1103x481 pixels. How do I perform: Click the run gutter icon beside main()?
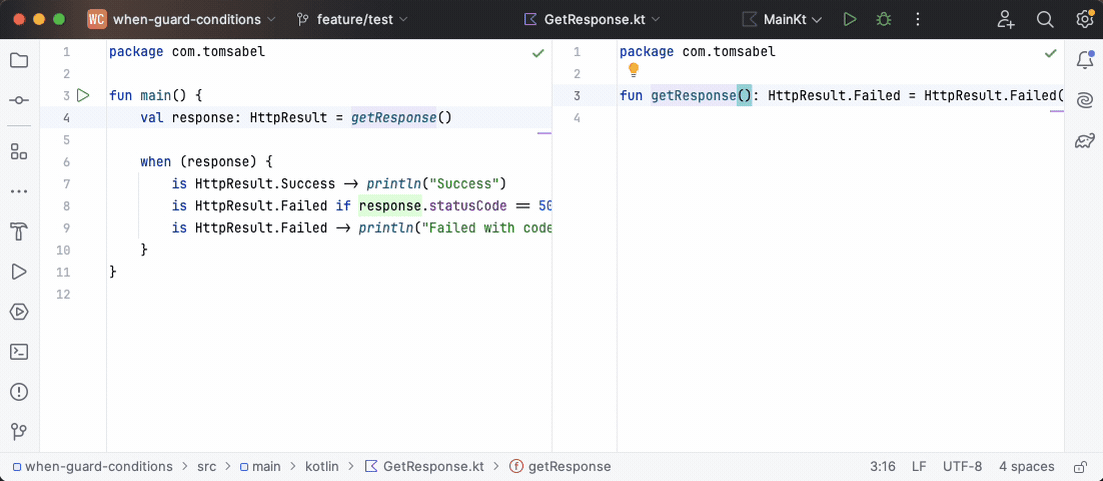(x=83, y=95)
